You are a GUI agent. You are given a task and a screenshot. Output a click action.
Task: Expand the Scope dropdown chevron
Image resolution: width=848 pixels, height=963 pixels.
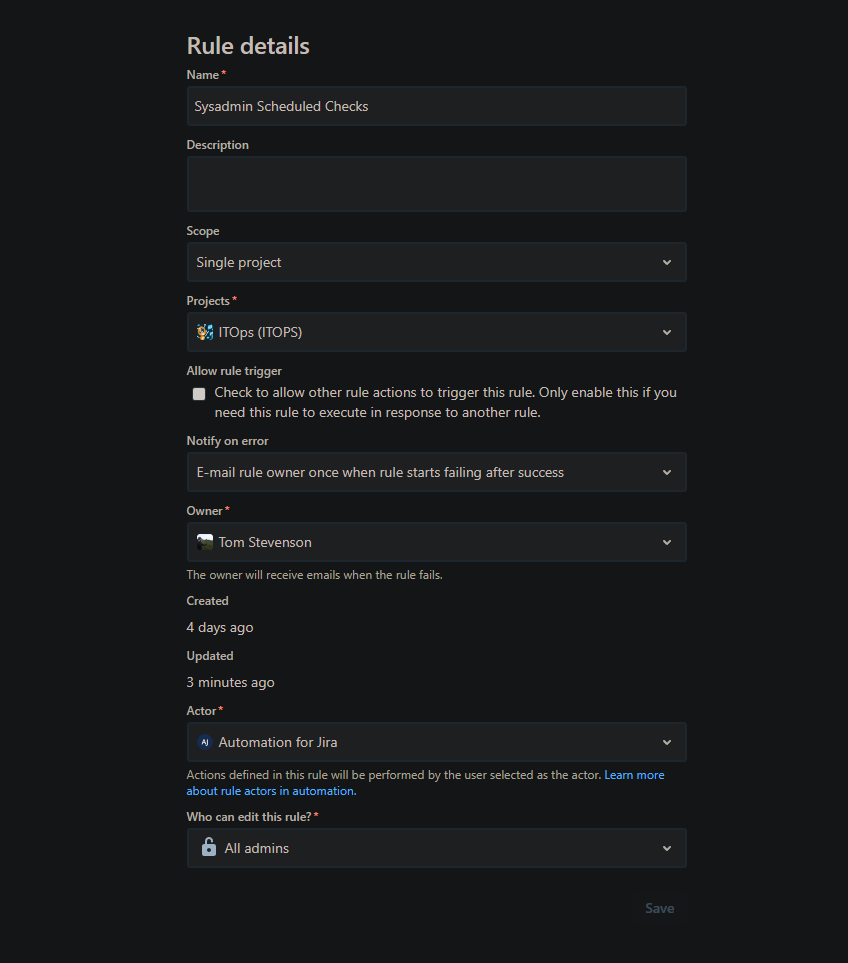[667, 262]
